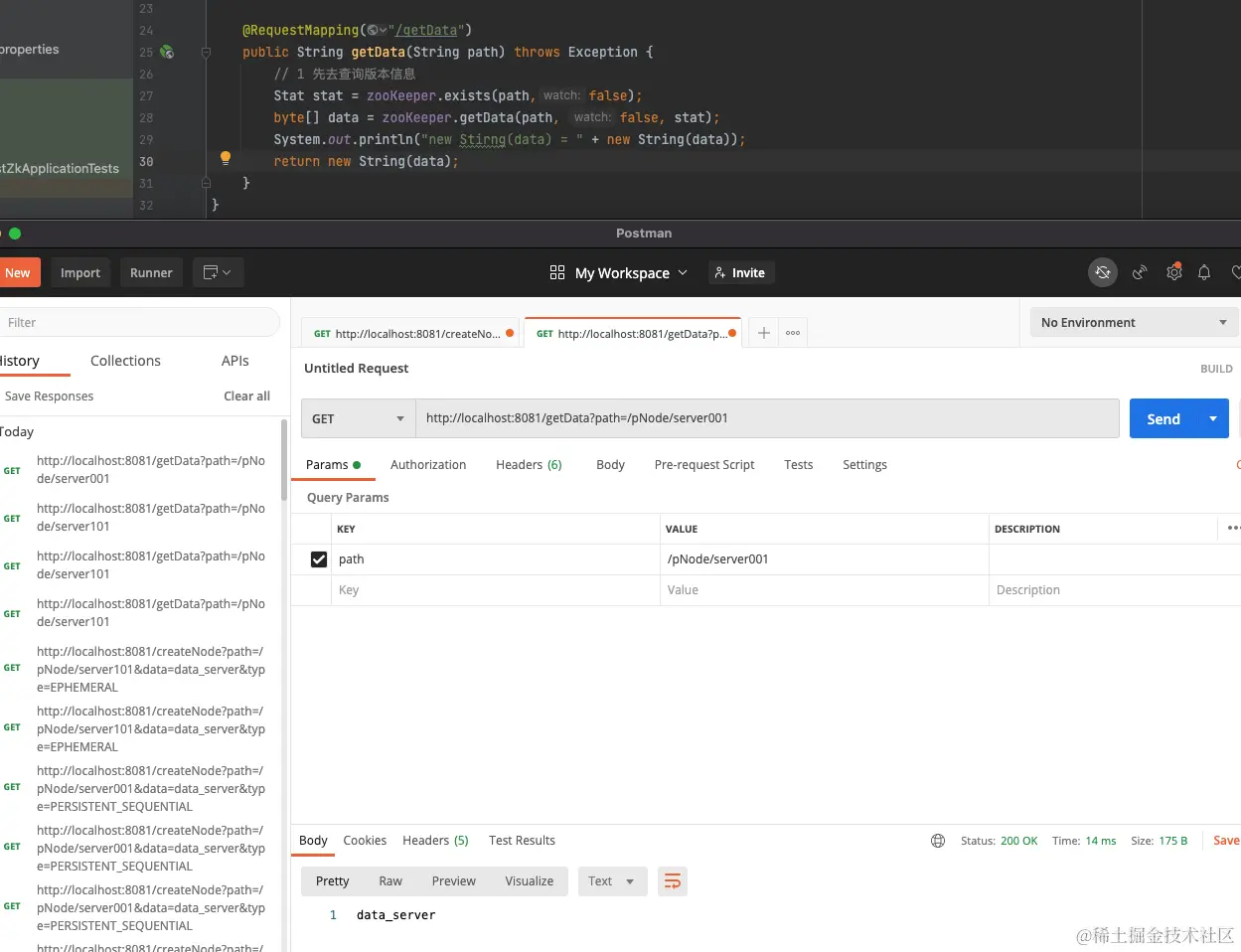Switch to the Collections tab
The width and height of the screenshot is (1241, 952).
pyautogui.click(x=125, y=361)
